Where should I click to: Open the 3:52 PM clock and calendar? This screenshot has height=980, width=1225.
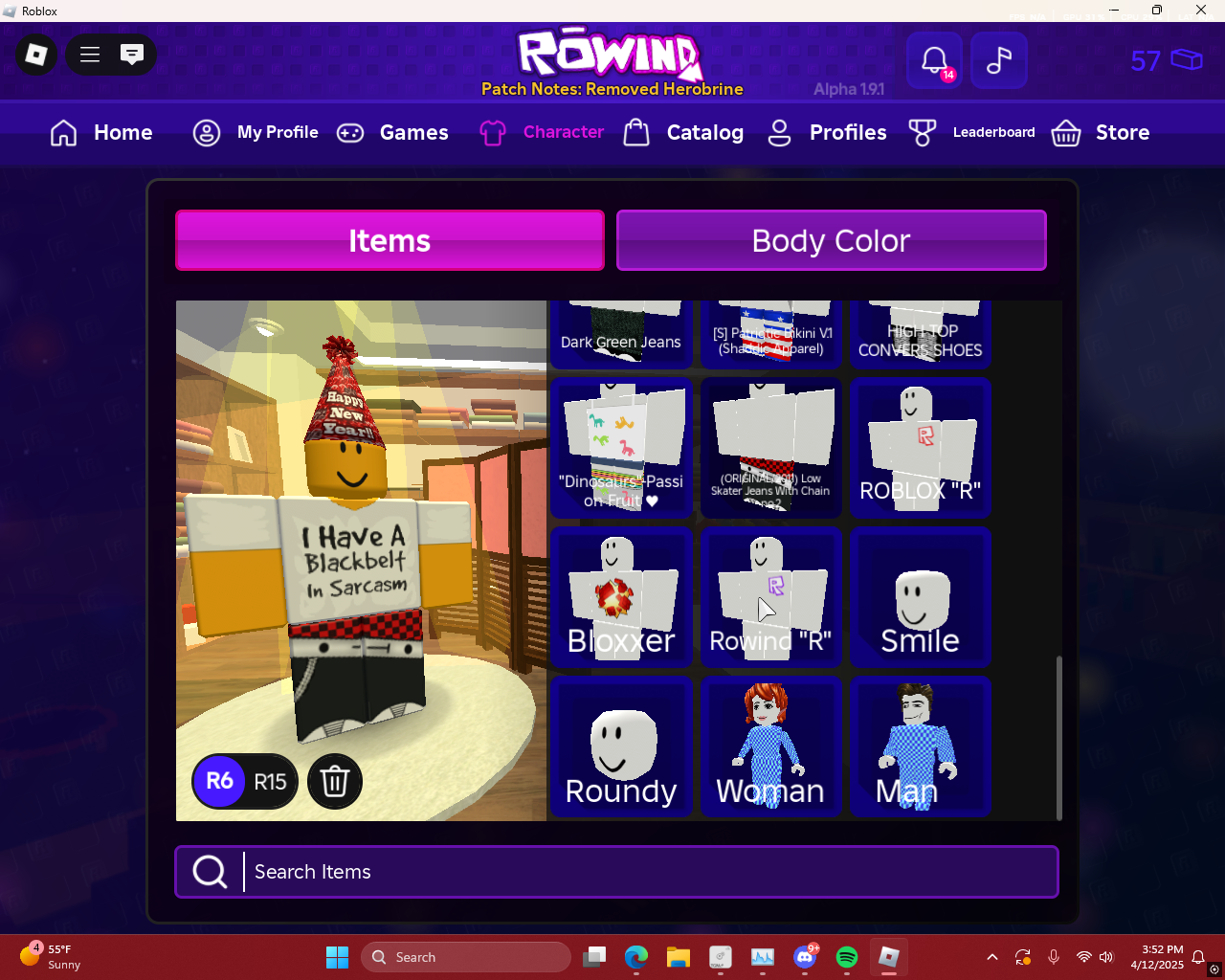tap(1157, 957)
